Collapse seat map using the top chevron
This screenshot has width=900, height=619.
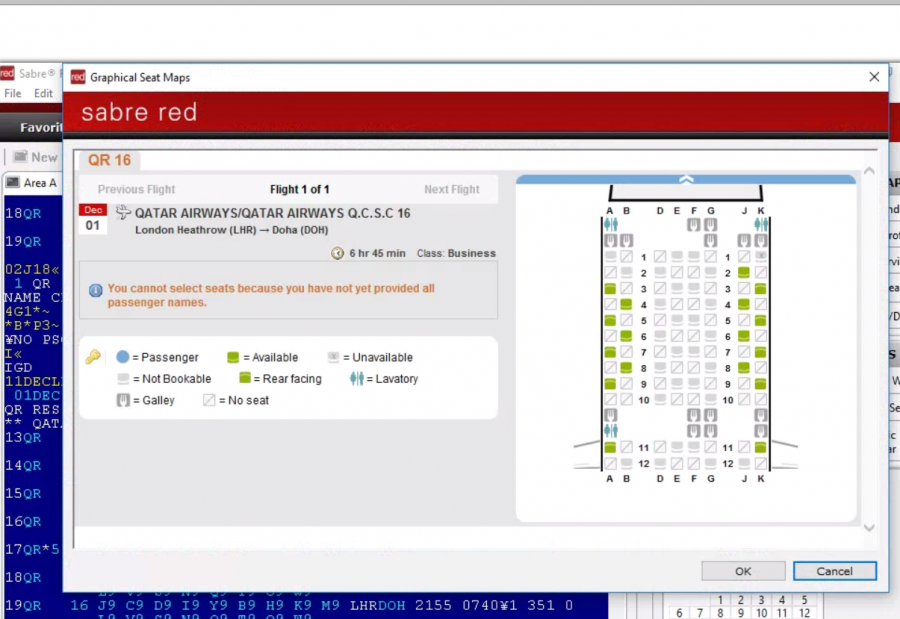click(x=685, y=180)
